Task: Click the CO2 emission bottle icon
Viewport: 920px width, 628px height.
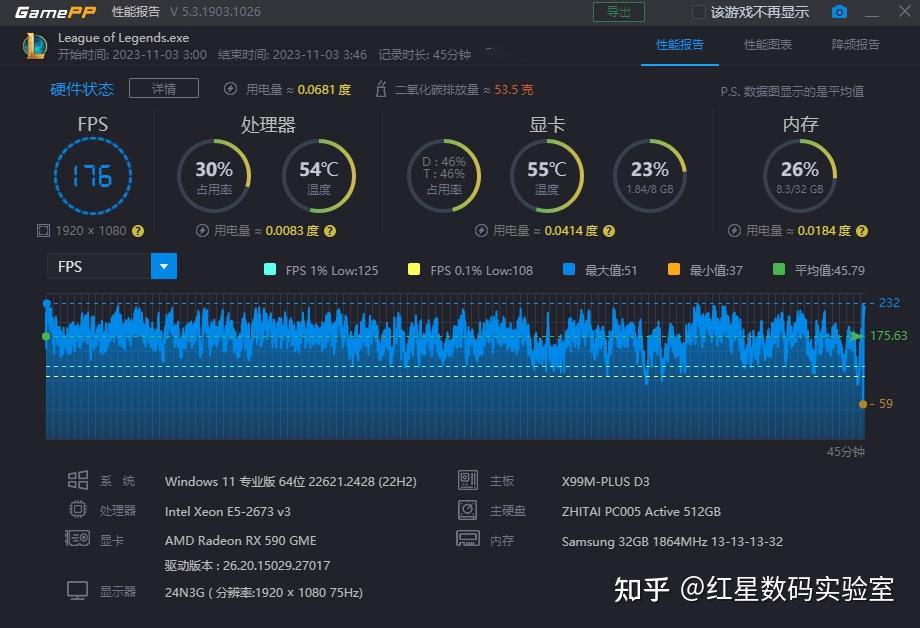Action: [381, 89]
